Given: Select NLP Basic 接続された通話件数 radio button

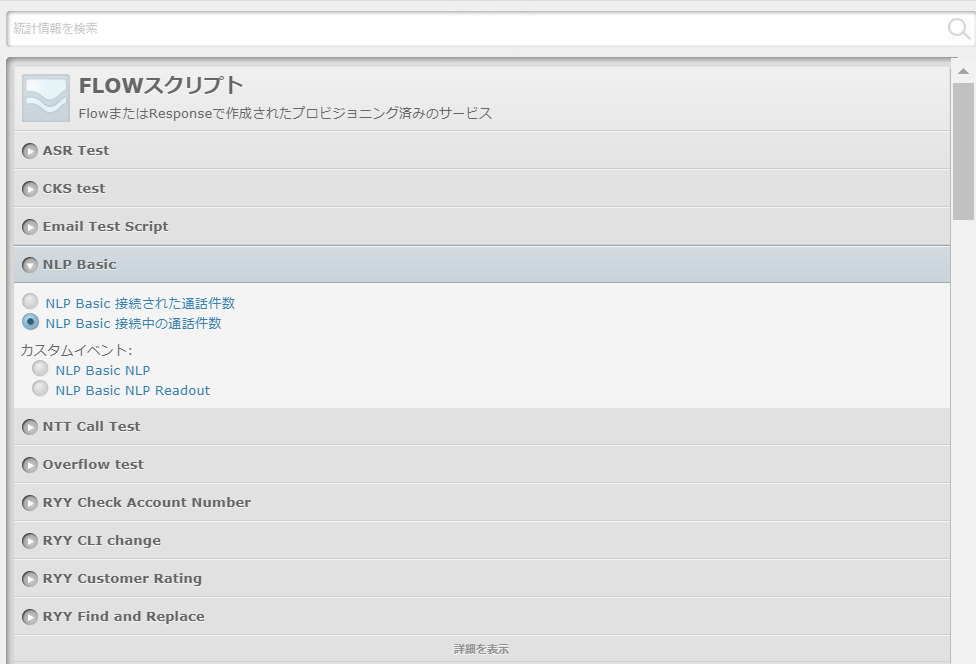Looking at the screenshot, I should [x=30, y=302].
